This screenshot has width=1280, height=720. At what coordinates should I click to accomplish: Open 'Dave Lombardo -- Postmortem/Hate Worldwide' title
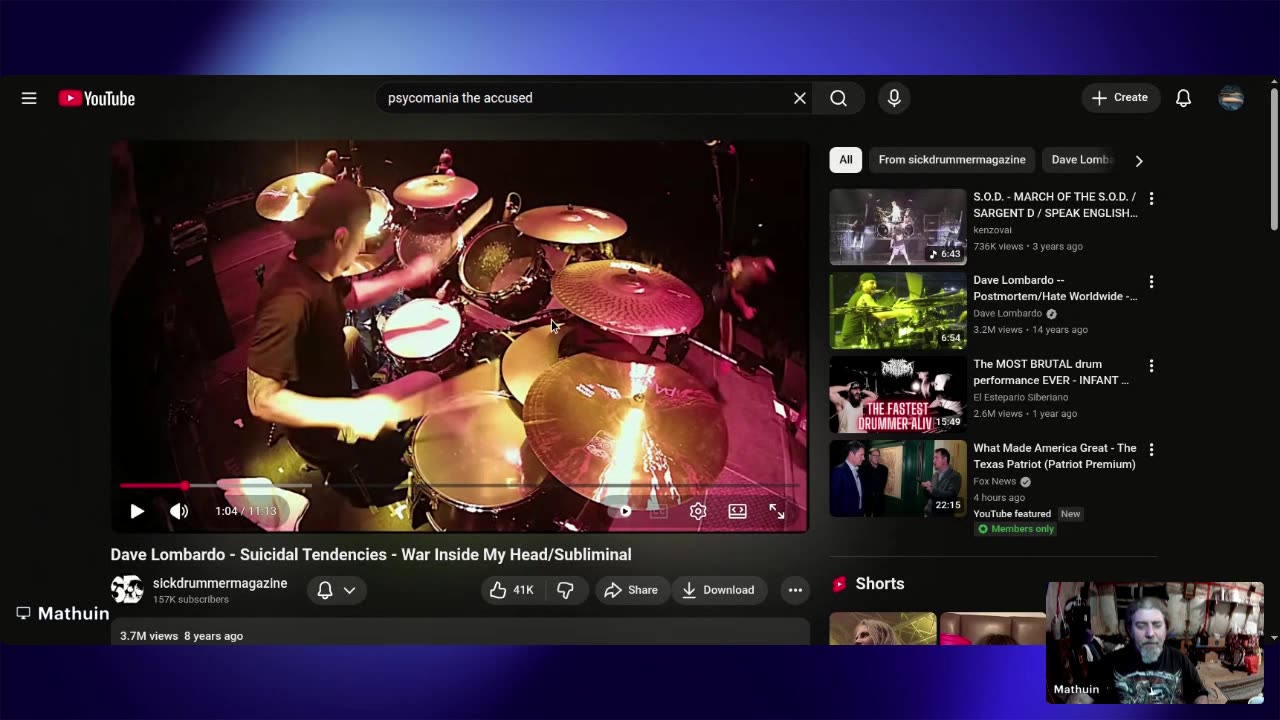pos(1055,288)
